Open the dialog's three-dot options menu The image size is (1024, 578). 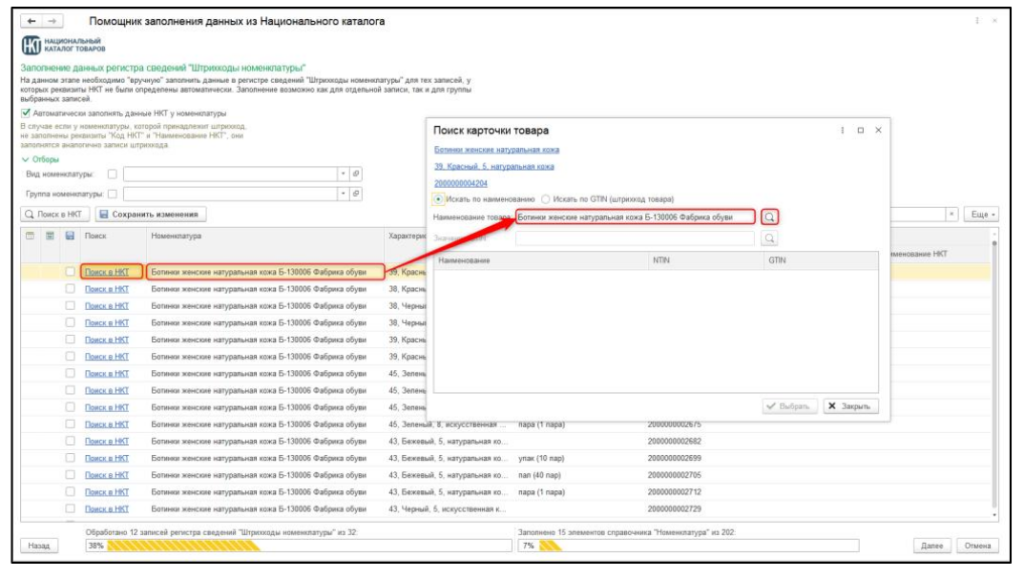click(x=842, y=130)
